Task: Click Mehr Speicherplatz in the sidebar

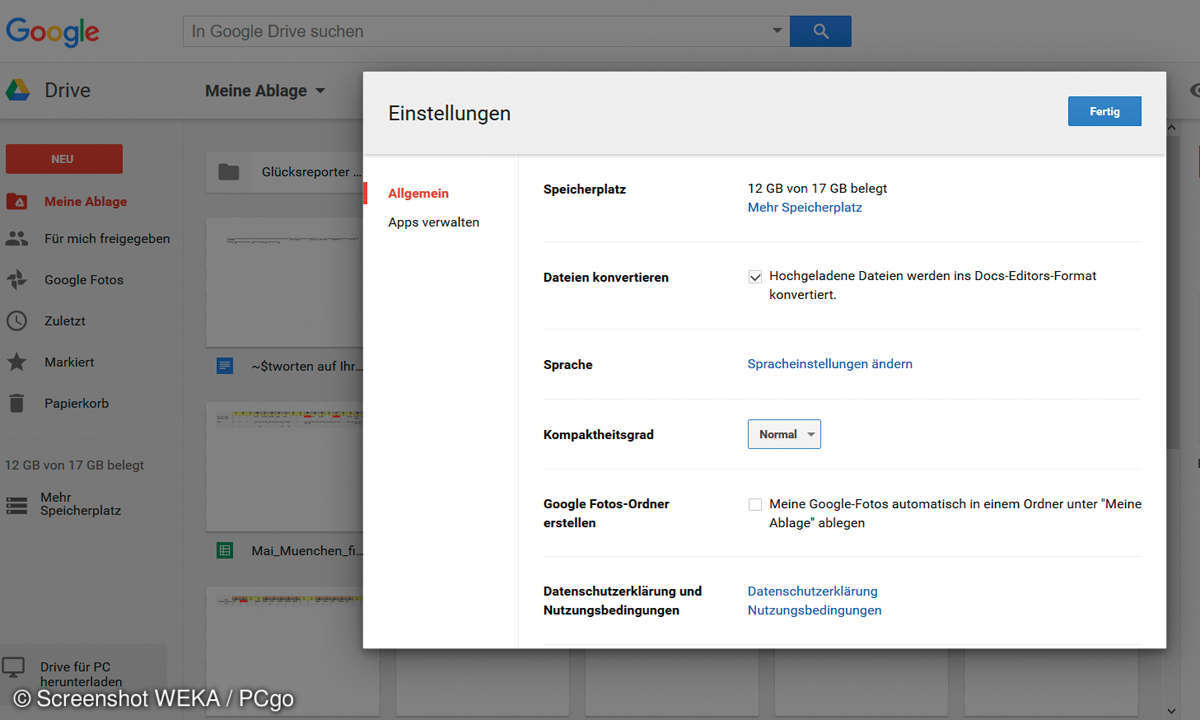Action: click(80, 504)
